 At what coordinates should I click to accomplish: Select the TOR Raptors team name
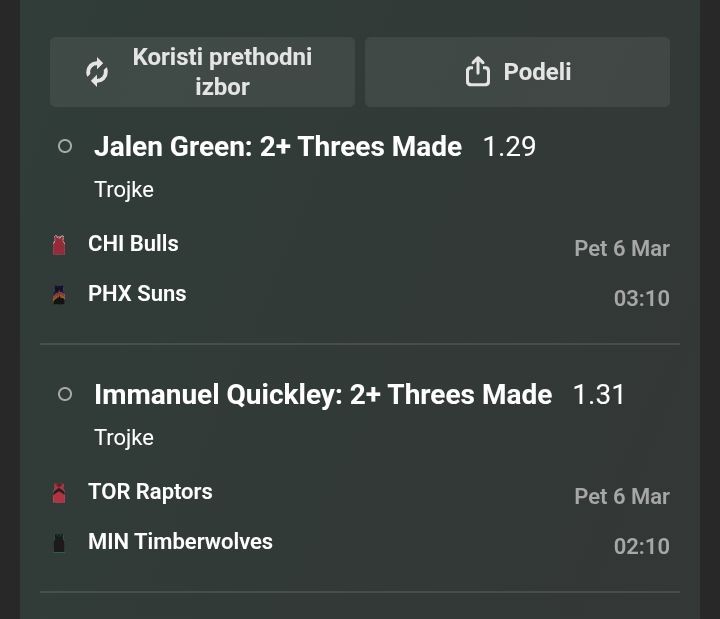tap(150, 492)
